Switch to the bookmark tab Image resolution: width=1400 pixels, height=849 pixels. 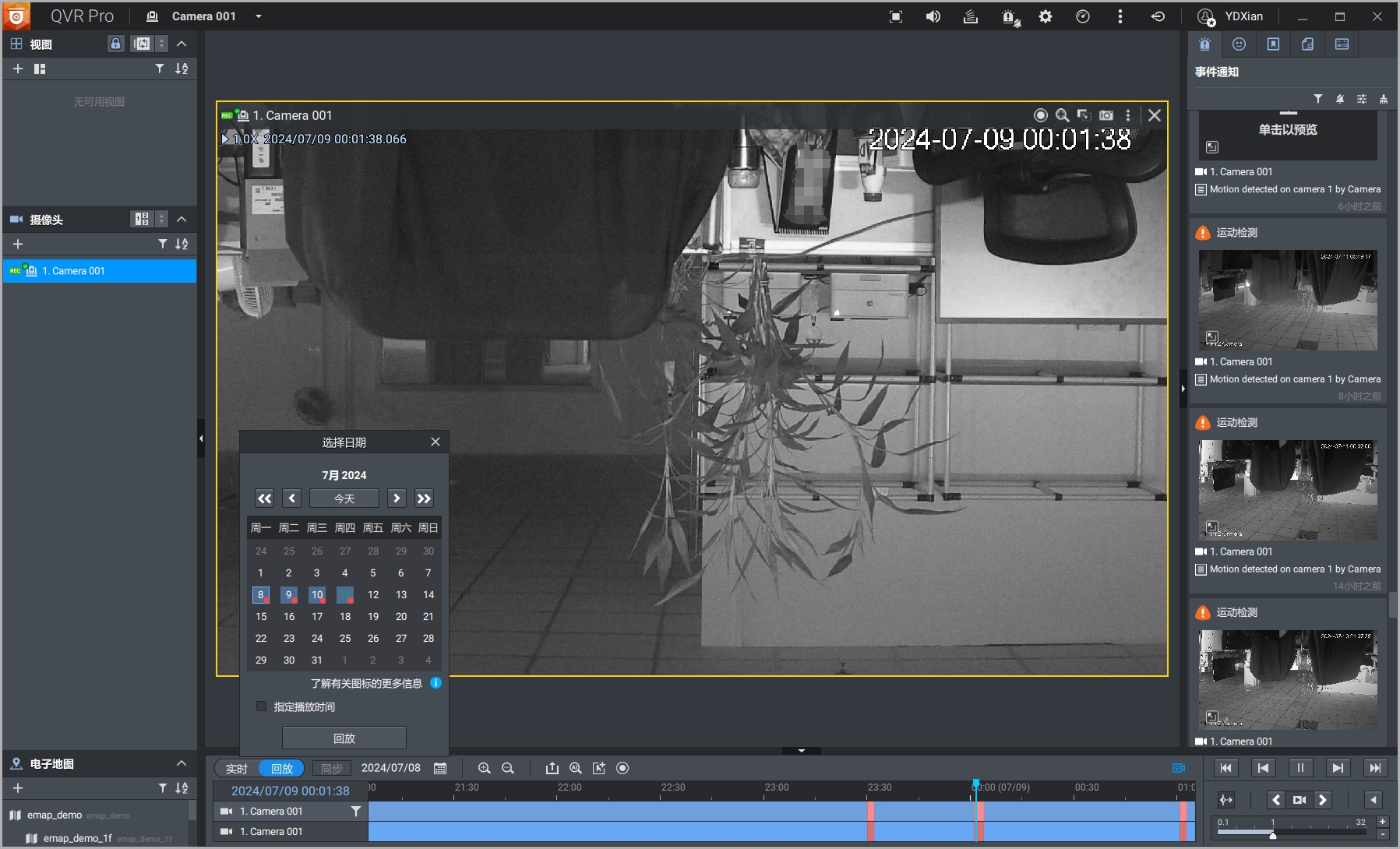[1273, 44]
